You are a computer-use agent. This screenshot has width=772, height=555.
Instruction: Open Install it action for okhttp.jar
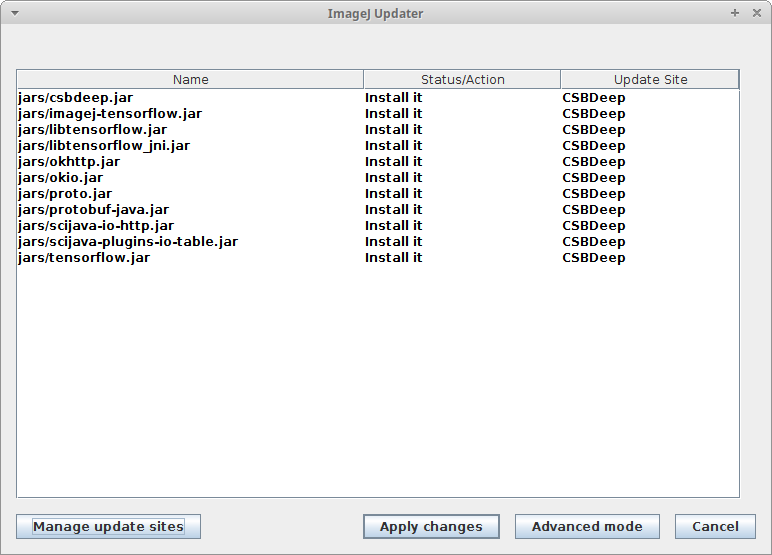click(393, 162)
